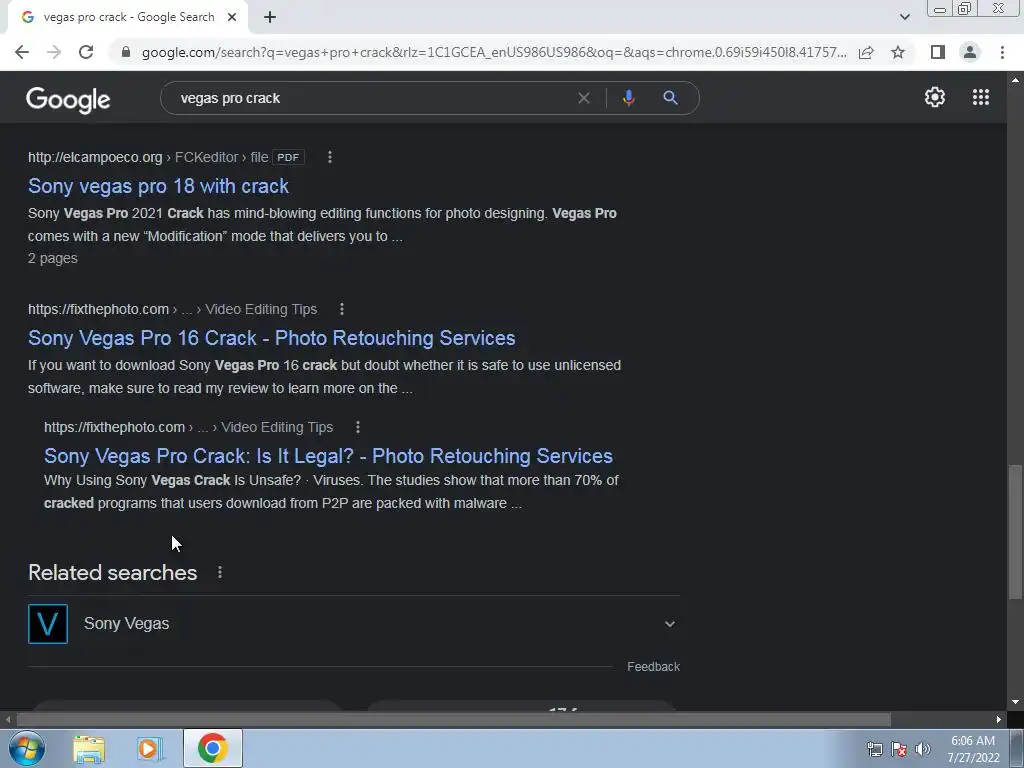Open Sony Vegas Pro 16 Crack link

click(272, 338)
